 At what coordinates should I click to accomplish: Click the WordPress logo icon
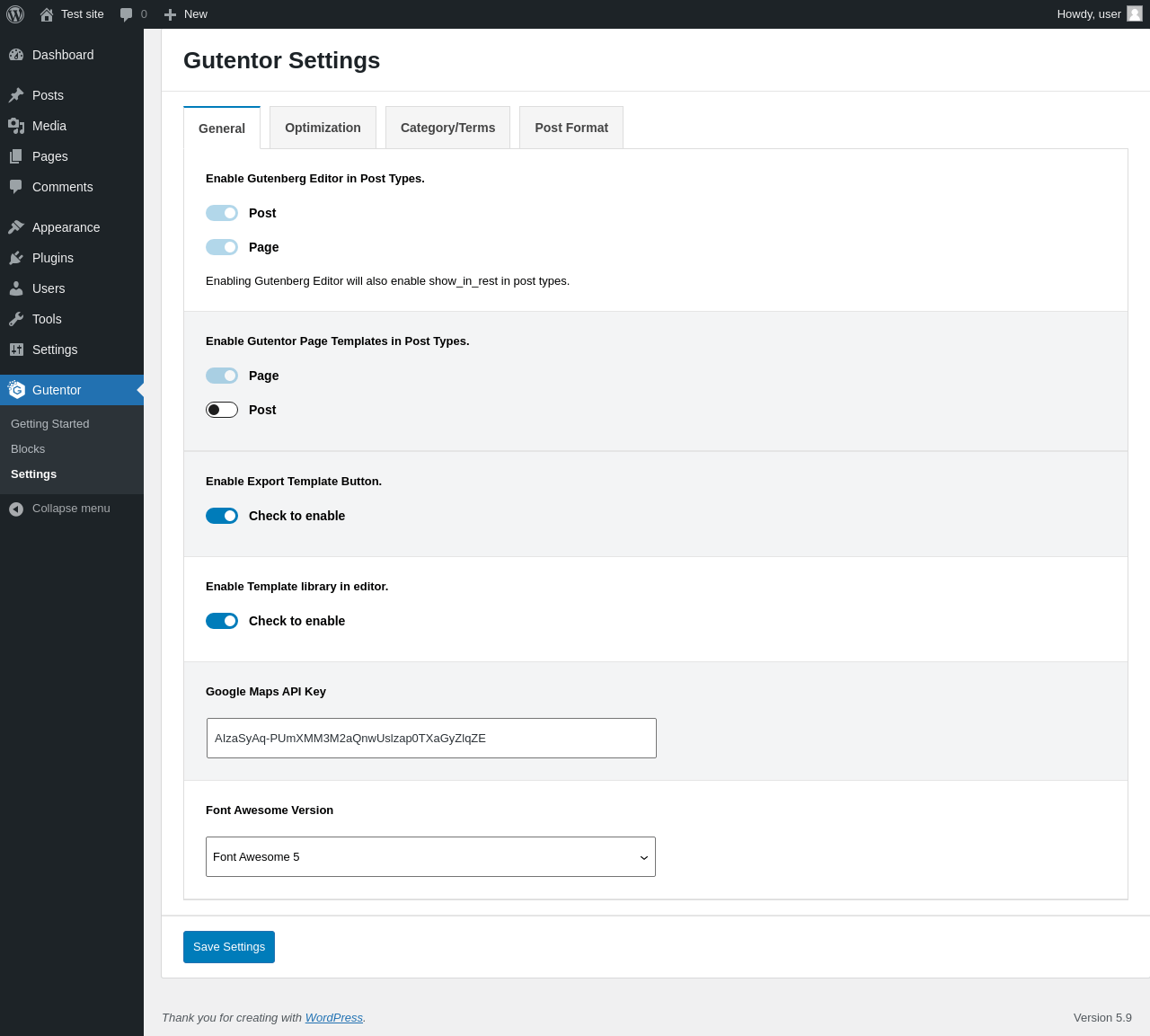15,14
